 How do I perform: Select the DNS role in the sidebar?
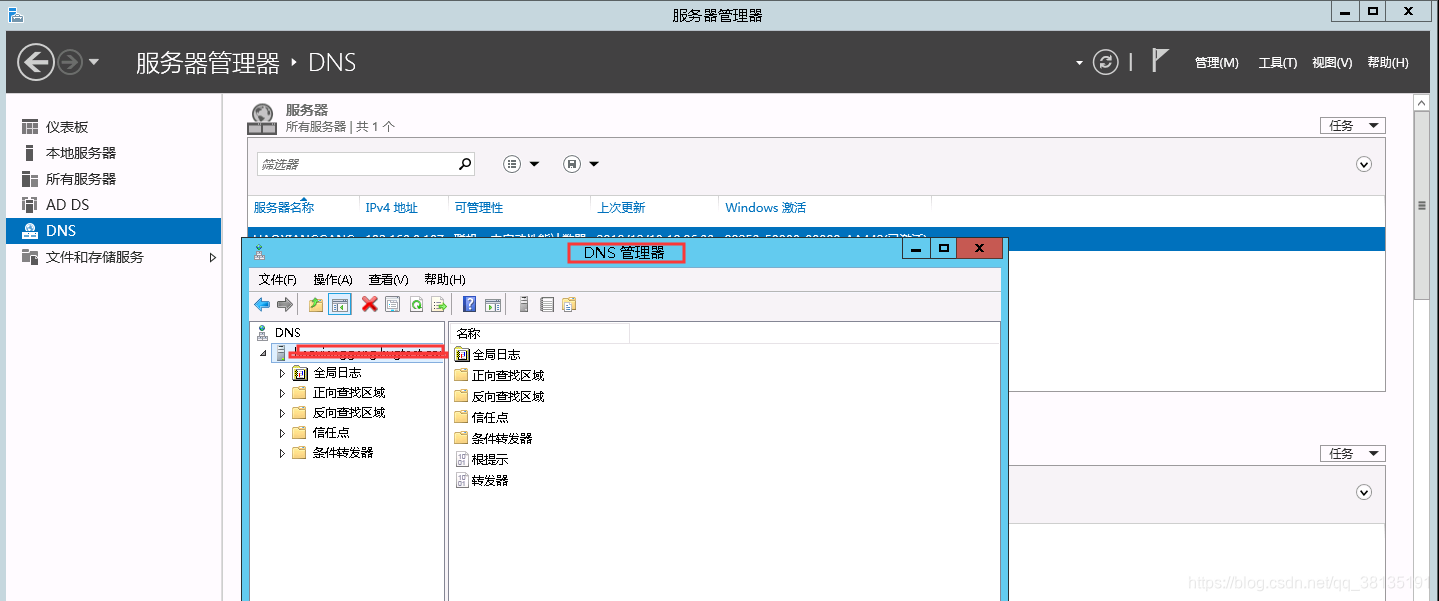(x=113, y=231)
